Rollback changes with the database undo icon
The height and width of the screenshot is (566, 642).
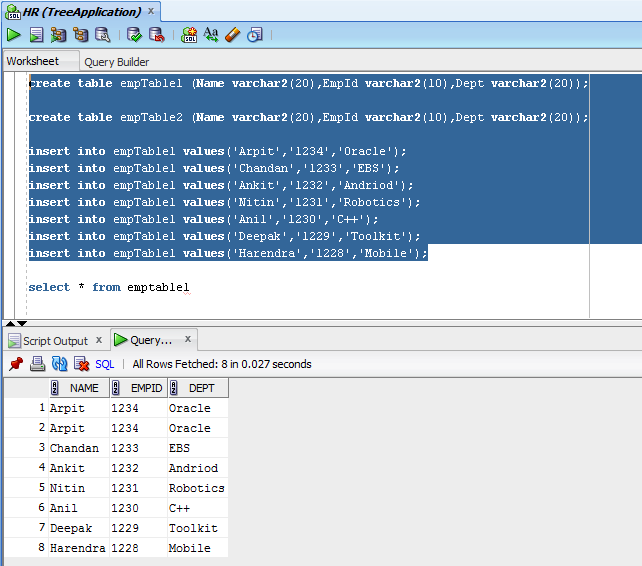[x=157, y=35]
